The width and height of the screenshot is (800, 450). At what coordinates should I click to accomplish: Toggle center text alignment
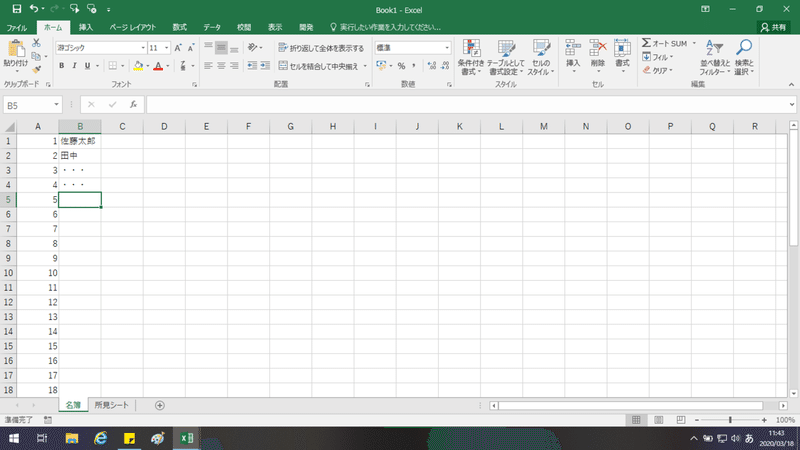(x=221, y=66)
